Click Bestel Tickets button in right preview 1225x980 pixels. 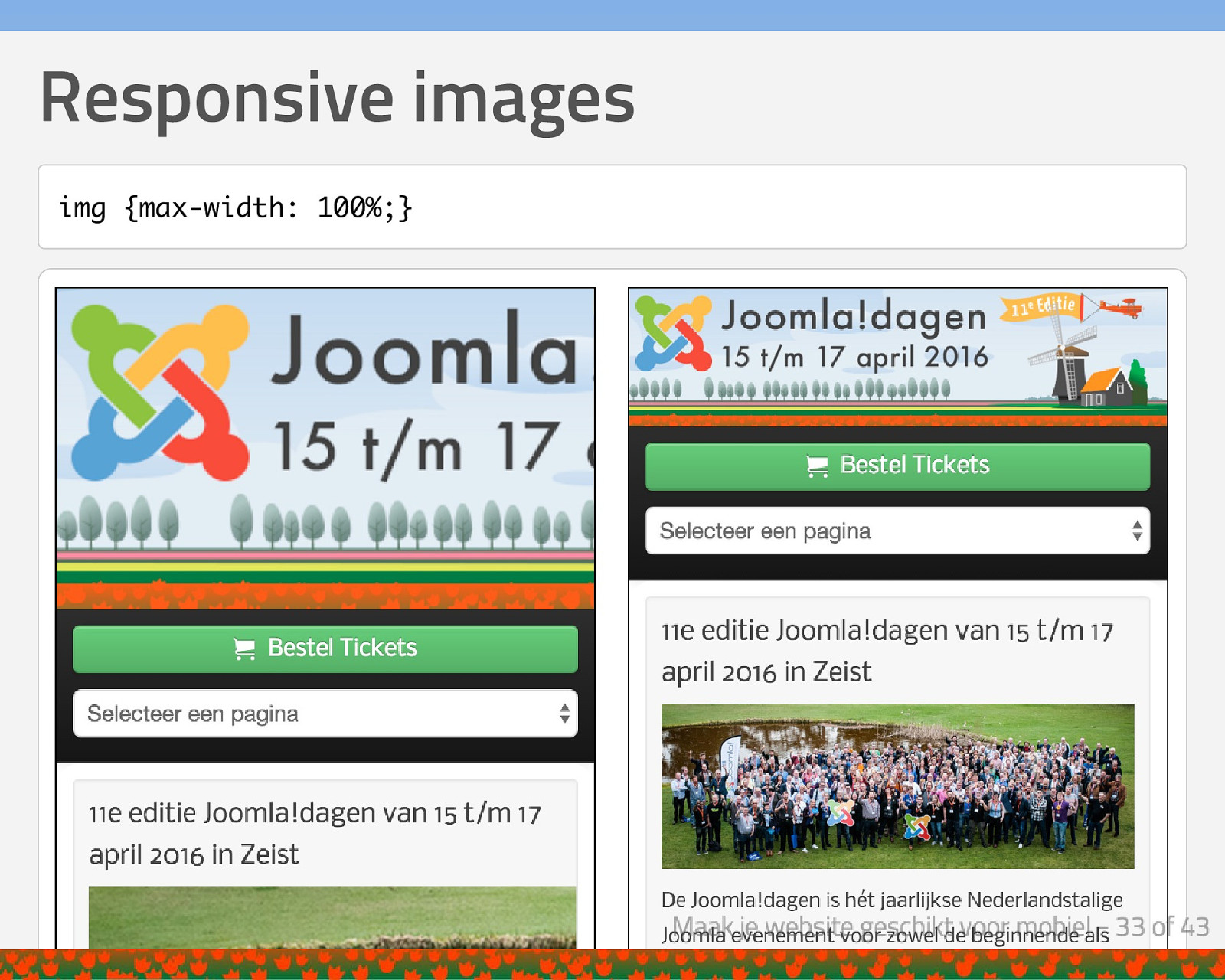897,465
